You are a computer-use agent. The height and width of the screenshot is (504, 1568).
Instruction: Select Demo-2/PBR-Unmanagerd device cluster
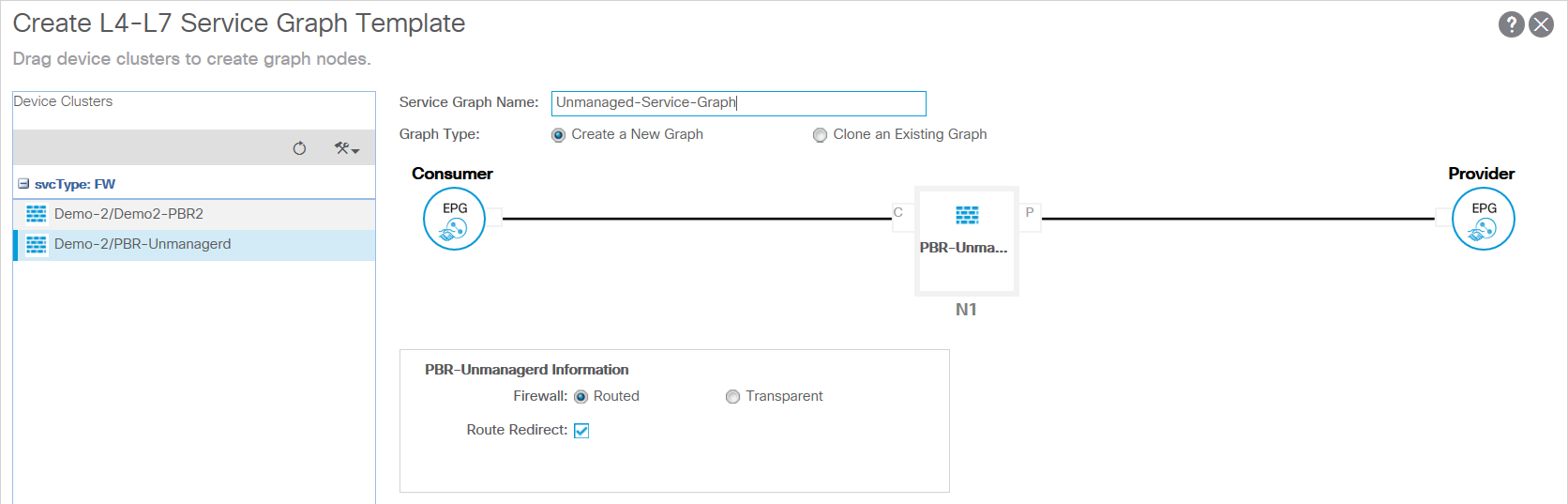tap(143, 244)
